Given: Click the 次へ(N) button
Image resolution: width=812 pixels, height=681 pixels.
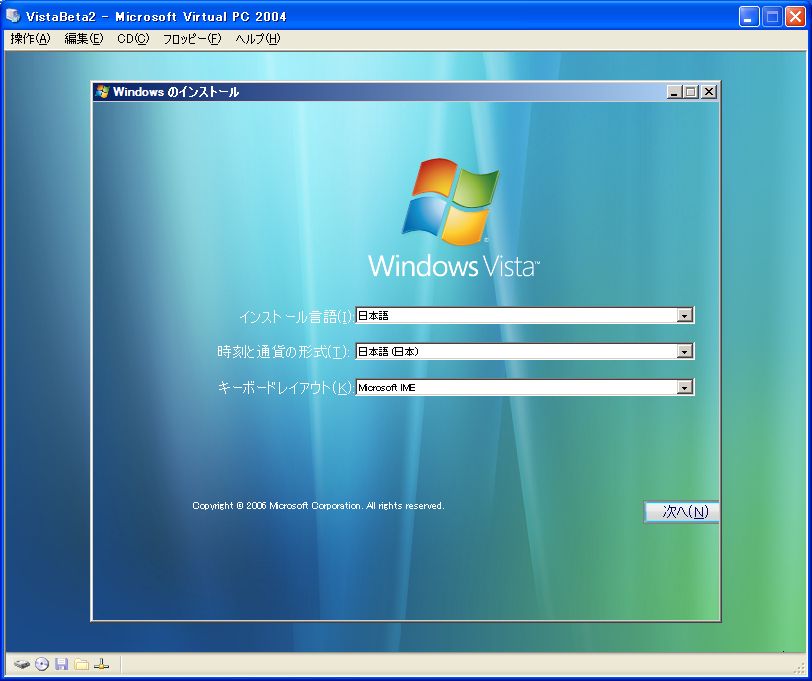Looking at the screenshot, I should [682, 512].
